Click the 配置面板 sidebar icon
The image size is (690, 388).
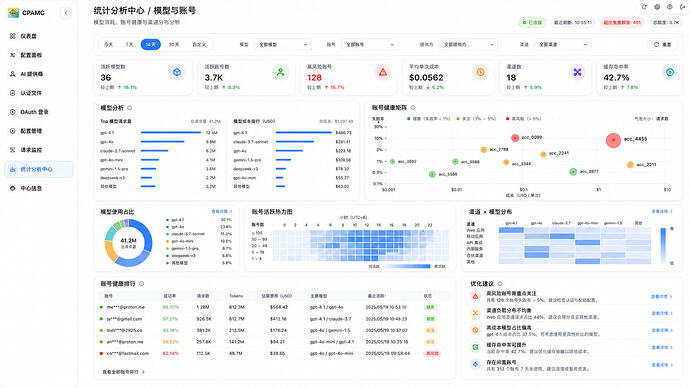(x=12, y=55)
